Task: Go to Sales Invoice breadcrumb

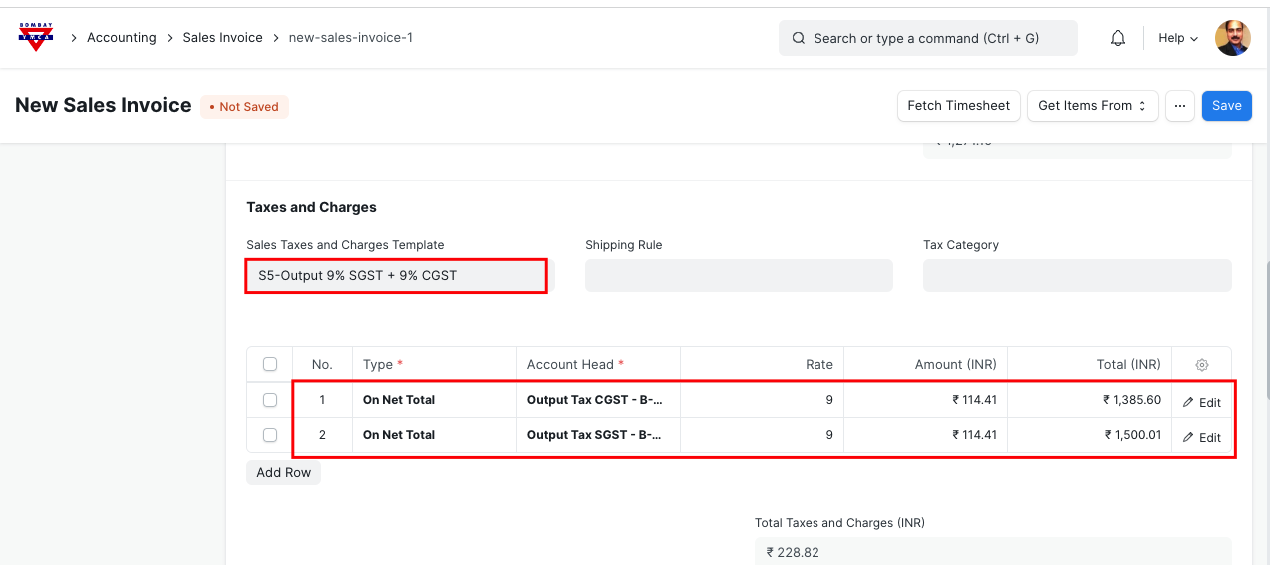Action: 222,38
